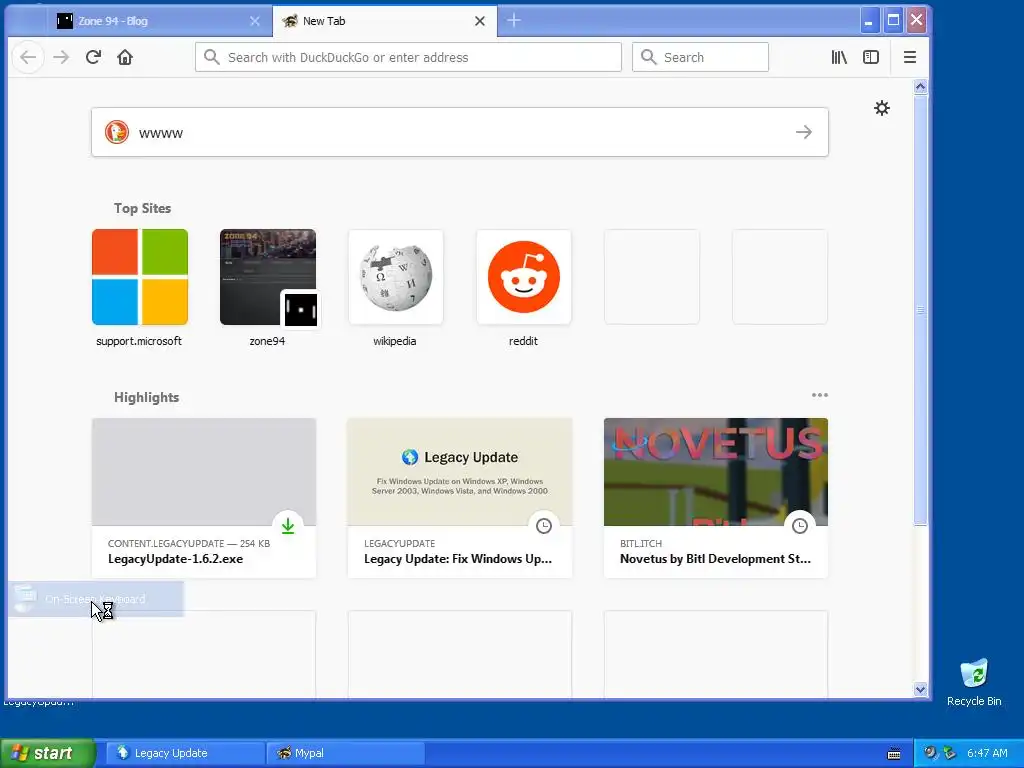The width and height of the screenshot is (1024, 768).
Task: Click the zone94 favicon badge on tile
Action: [300, 309]
